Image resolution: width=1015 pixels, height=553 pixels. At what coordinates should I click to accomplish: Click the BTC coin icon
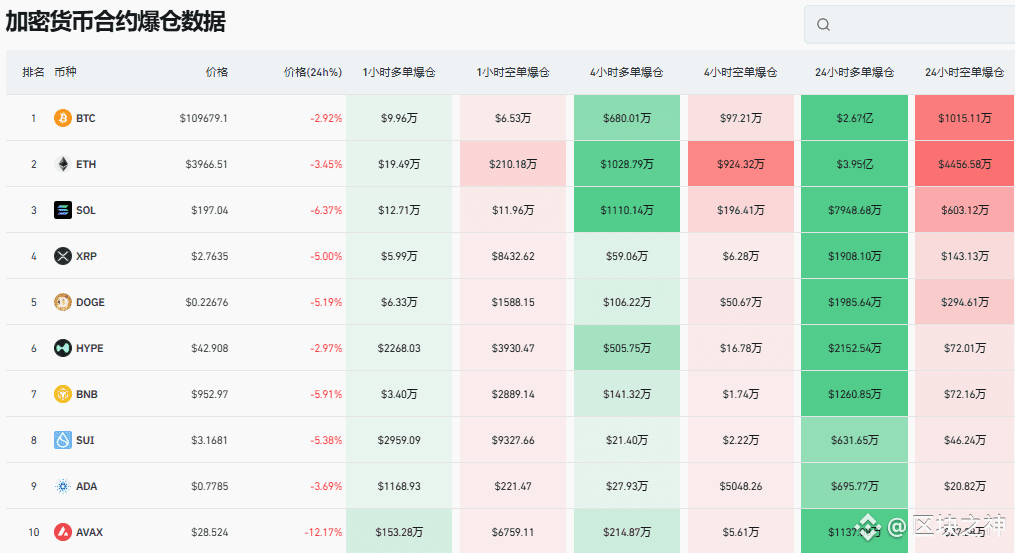63,118
